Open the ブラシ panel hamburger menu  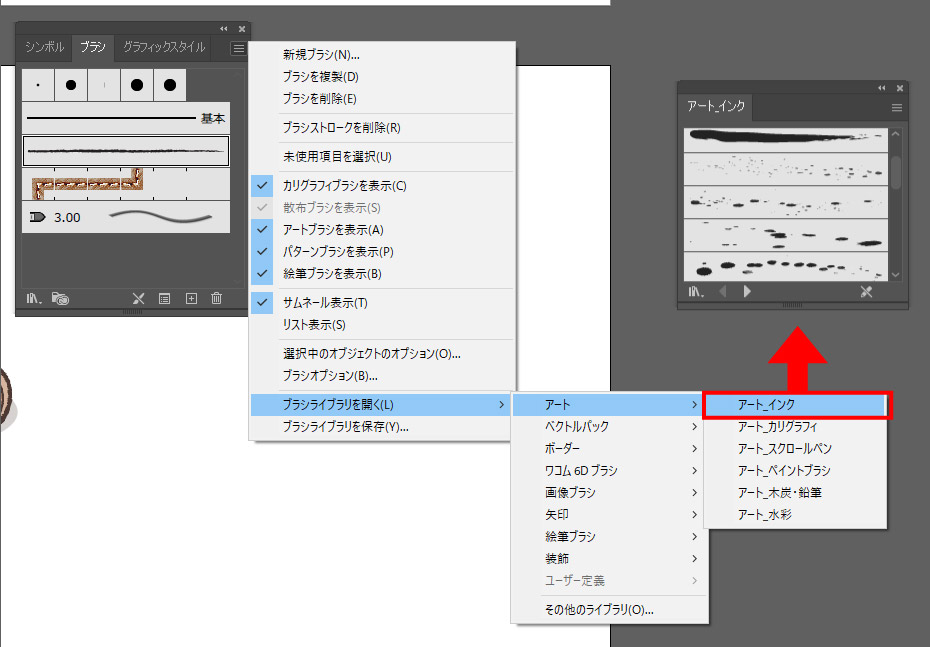(x=238, y=48)
